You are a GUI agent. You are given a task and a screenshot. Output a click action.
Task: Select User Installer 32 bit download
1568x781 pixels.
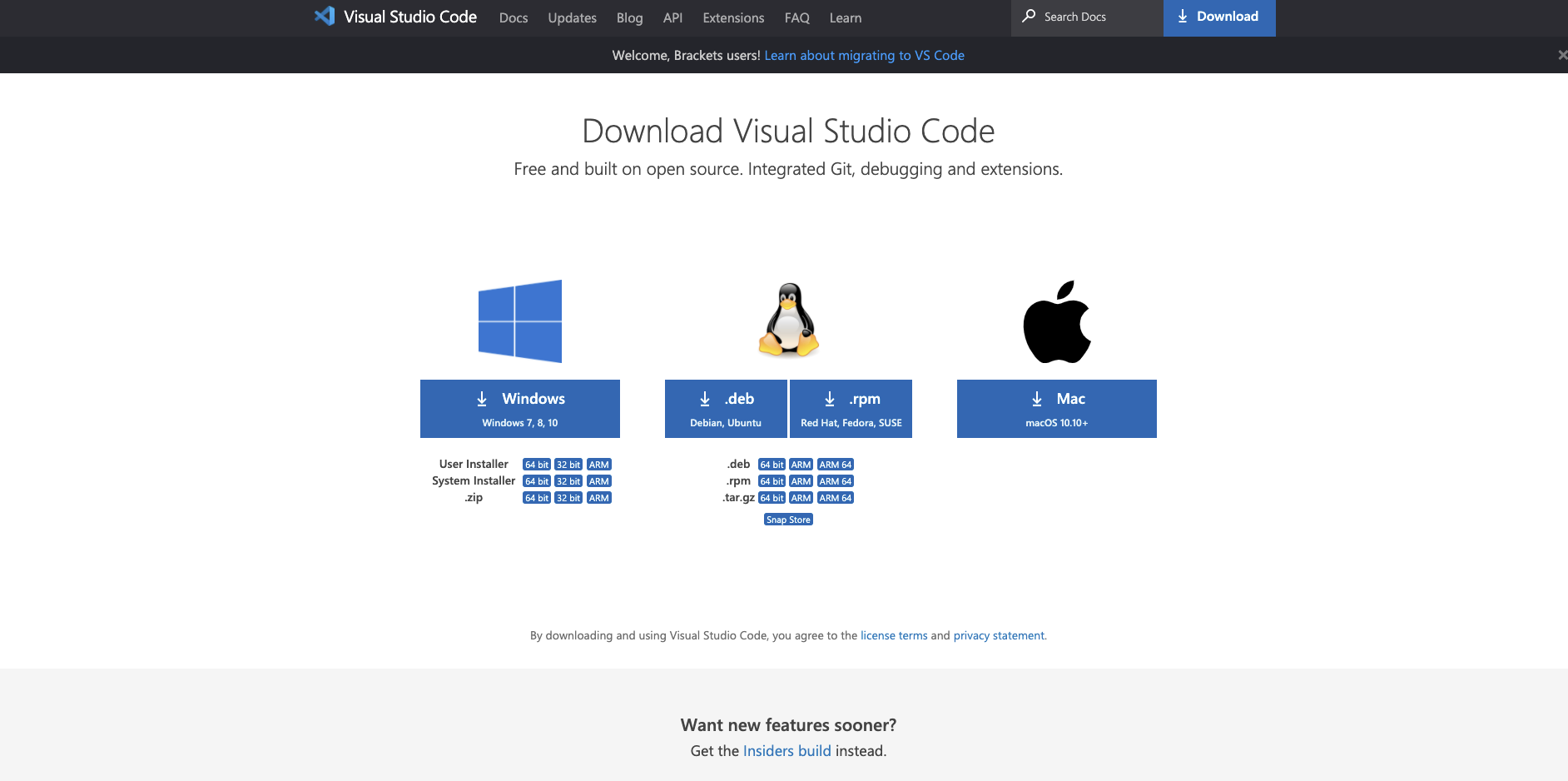pos(568,465)
